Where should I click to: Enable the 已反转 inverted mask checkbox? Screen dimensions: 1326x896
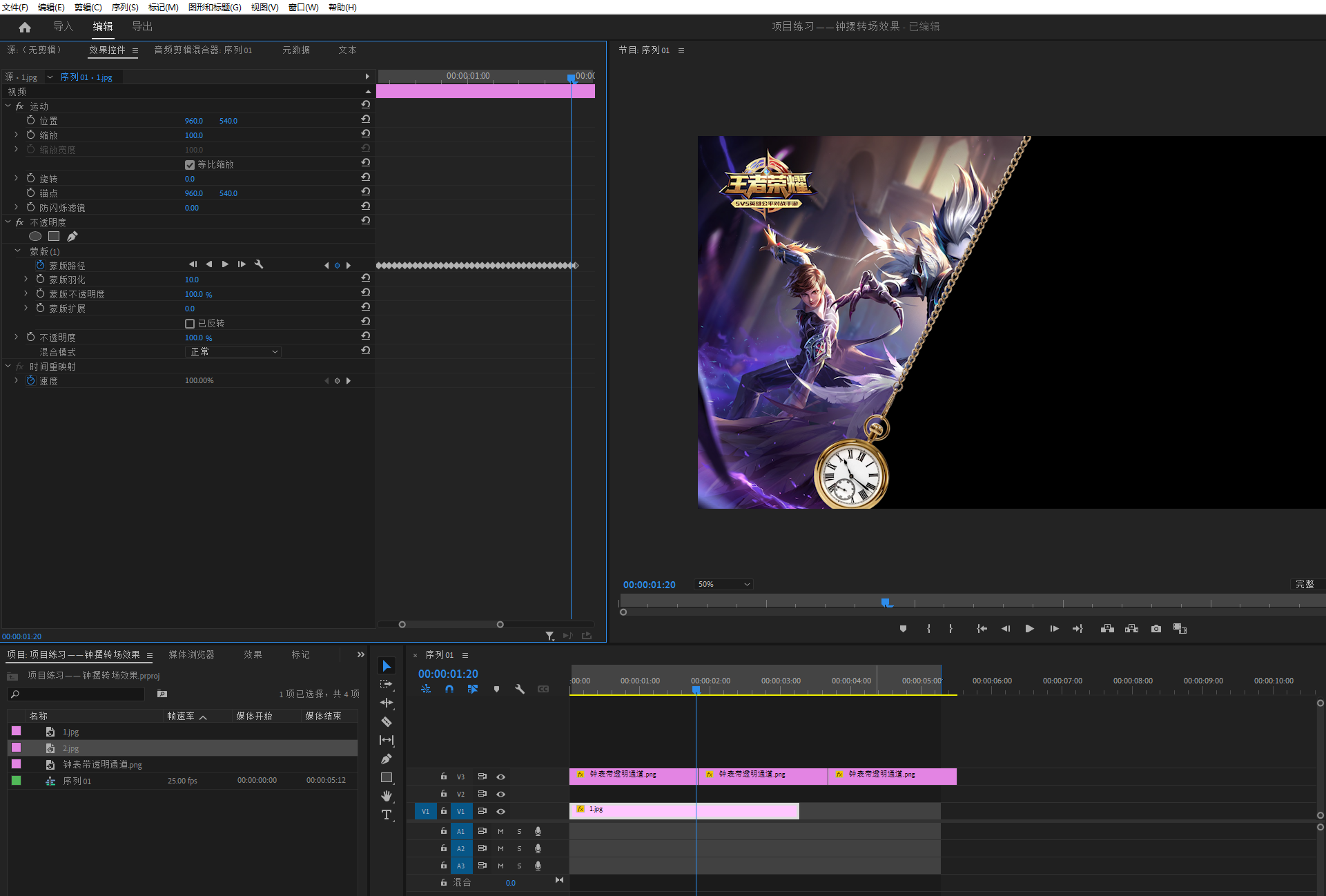[x=190, y=324]
